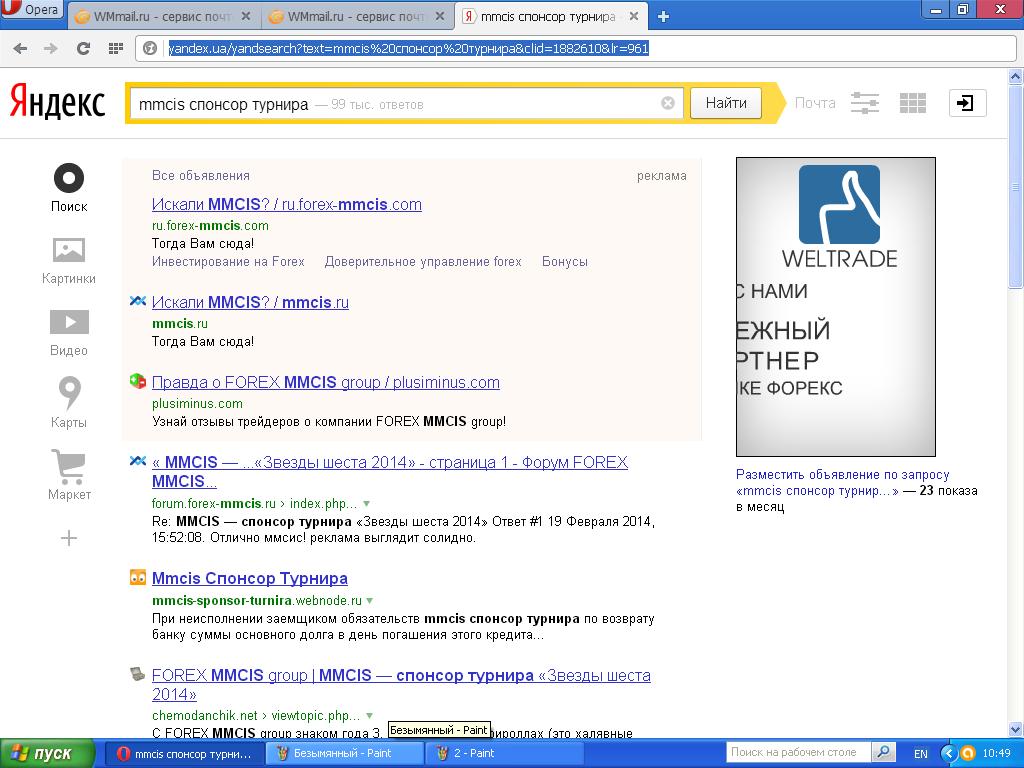The height and width of the screenshot is (768, 1024).
Task: Select the Opera mmcis taskbar button
Action: click(x=185, y=754)
